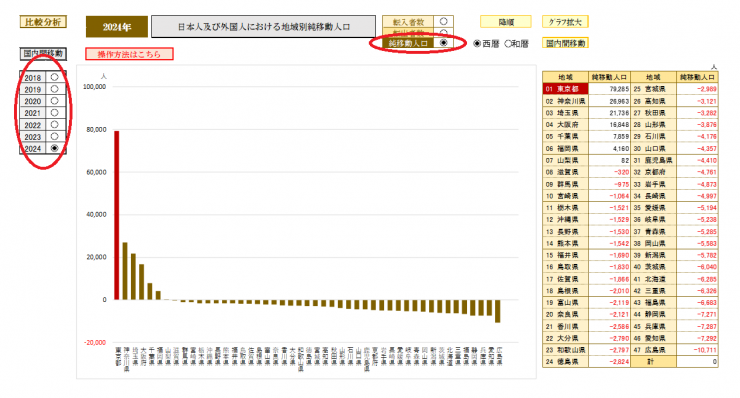The image size is (740, 398).
Task: Click the 01 東京都 cell in the table
Action: click(x=565, y=89)
